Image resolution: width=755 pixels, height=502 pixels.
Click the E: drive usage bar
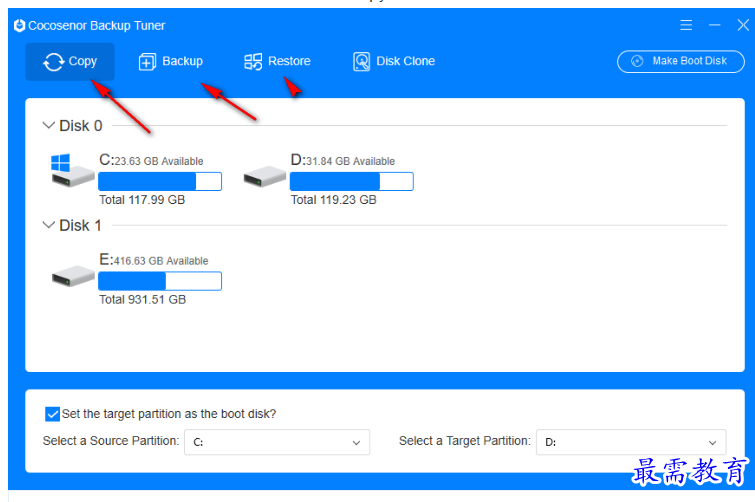[x=160, y=281]
